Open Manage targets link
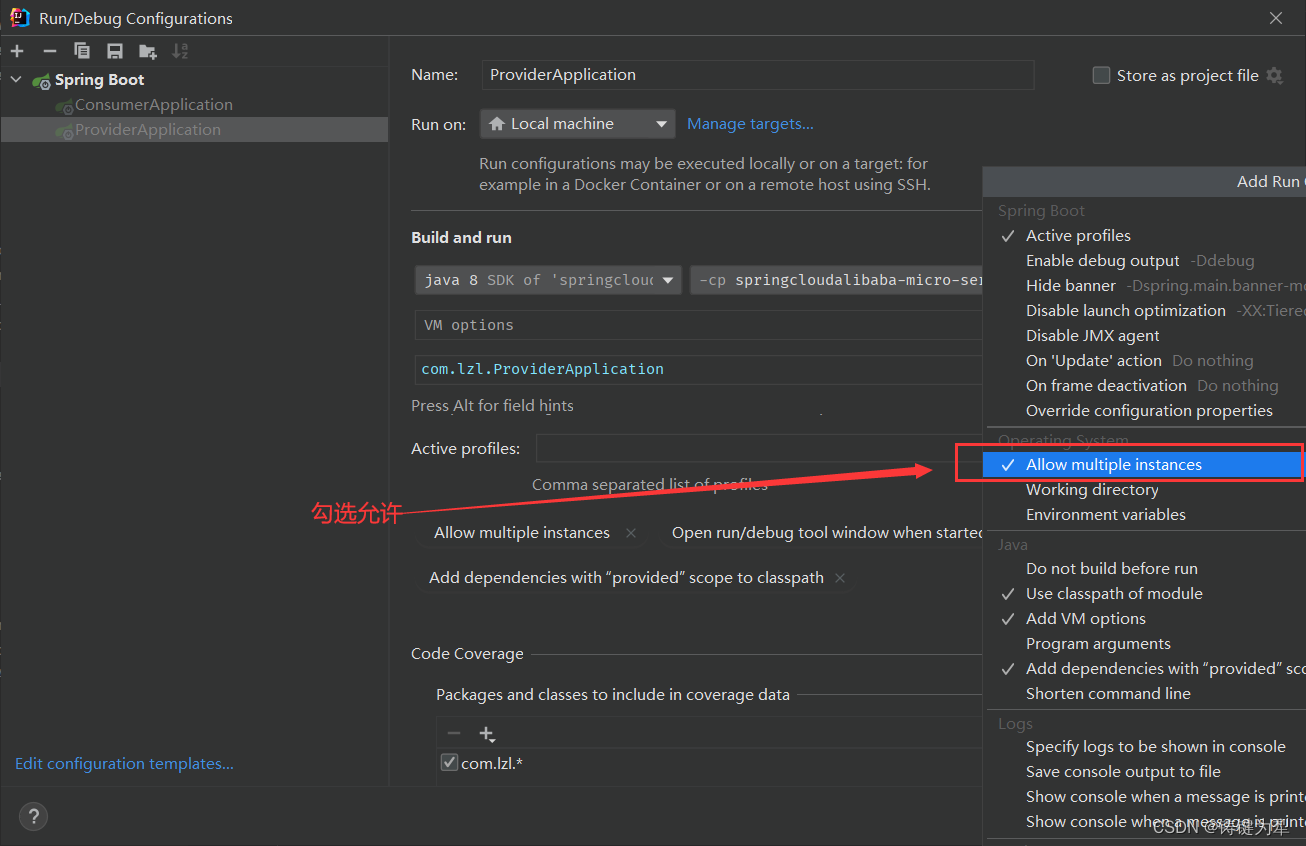This screenshot has height=846, width=1306. coord(750,124)
